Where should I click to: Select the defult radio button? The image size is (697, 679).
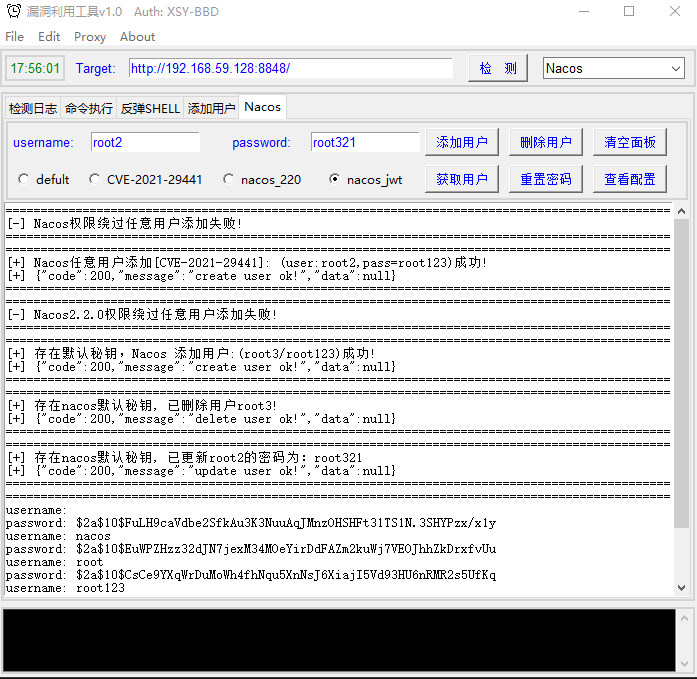[x=24, y=179]
